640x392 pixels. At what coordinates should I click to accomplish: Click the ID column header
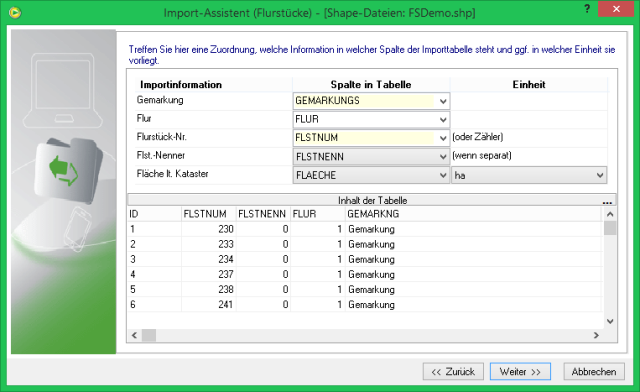pos(155,214)
